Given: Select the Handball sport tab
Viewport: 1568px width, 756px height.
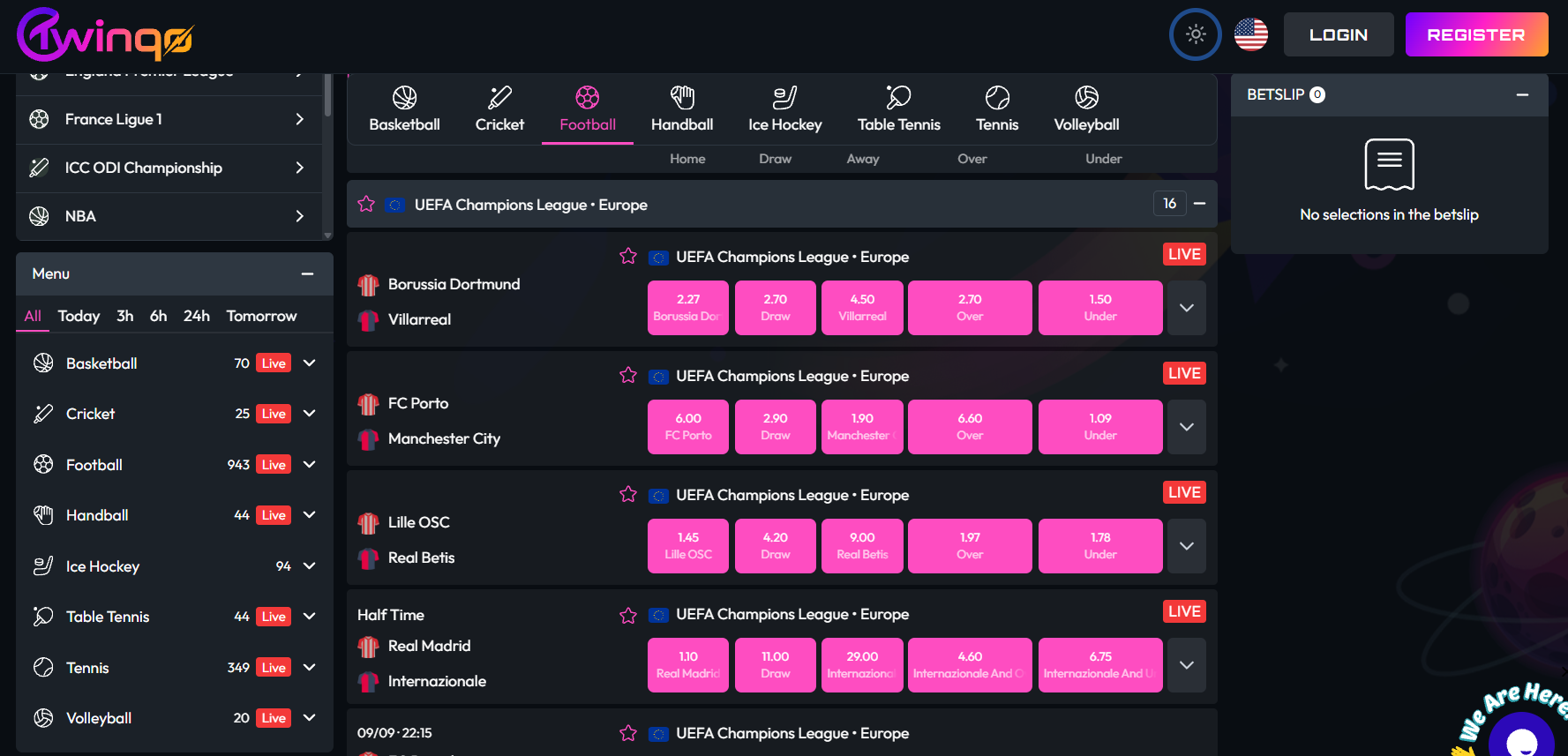Looking at the screenshot, I should coord(682,109).
